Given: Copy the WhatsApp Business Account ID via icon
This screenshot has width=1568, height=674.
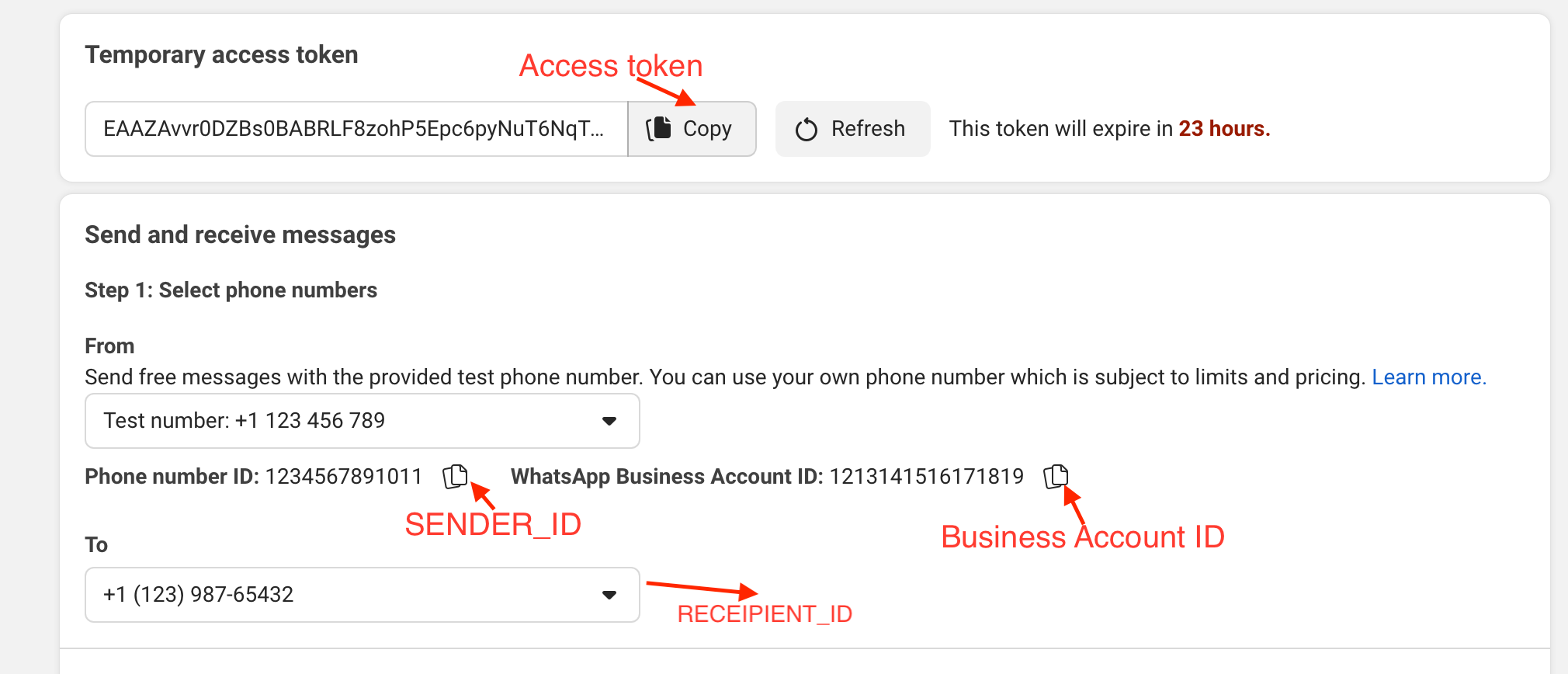Looking at the screenshot, I should [1056, 476].
